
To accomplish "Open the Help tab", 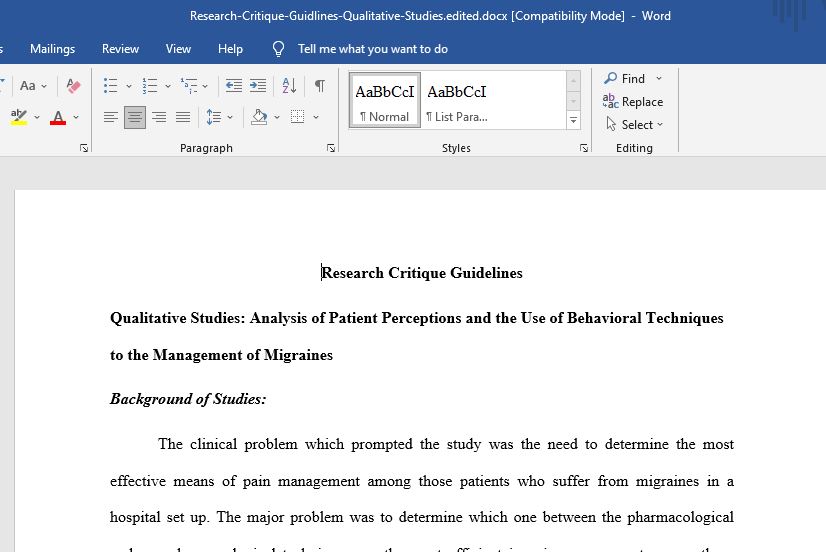I will 230,49.
